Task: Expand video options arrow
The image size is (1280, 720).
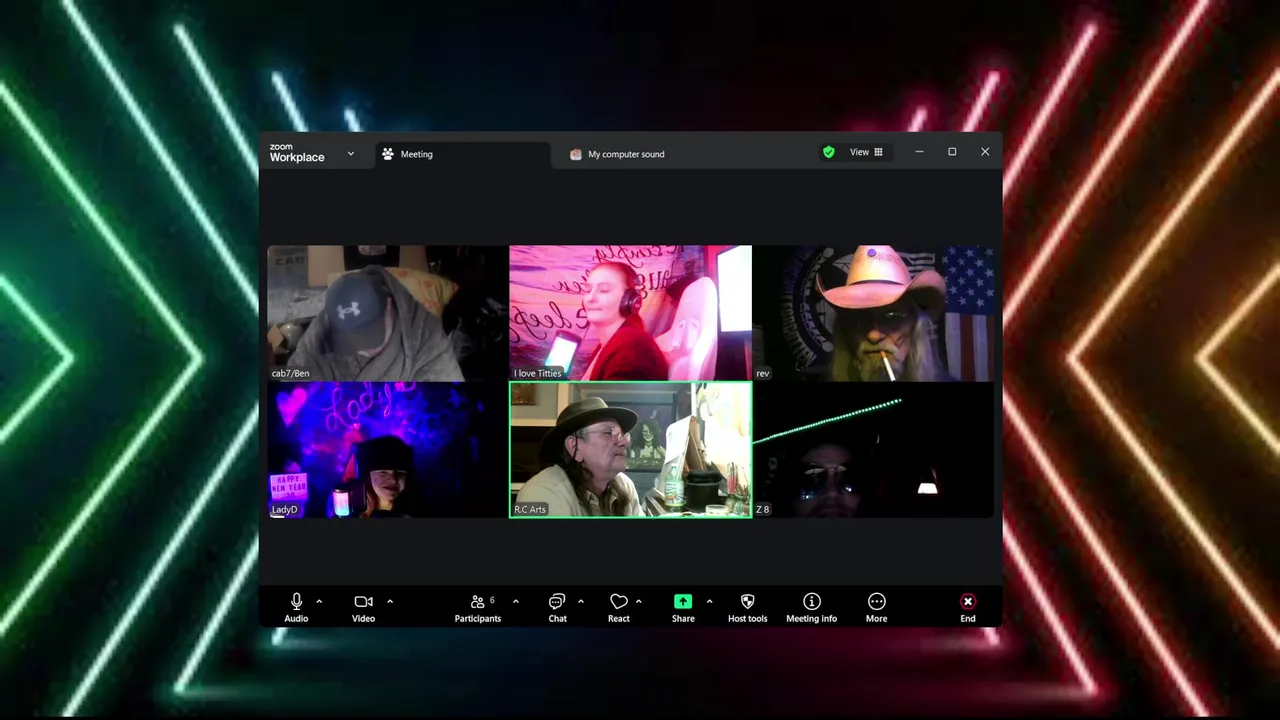Action: coord(390,601)
